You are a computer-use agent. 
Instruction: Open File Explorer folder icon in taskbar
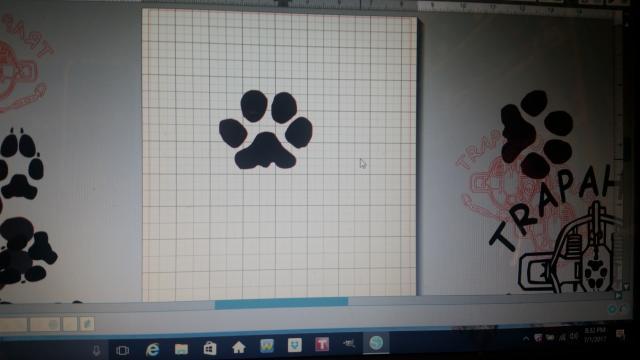[181, 349]
